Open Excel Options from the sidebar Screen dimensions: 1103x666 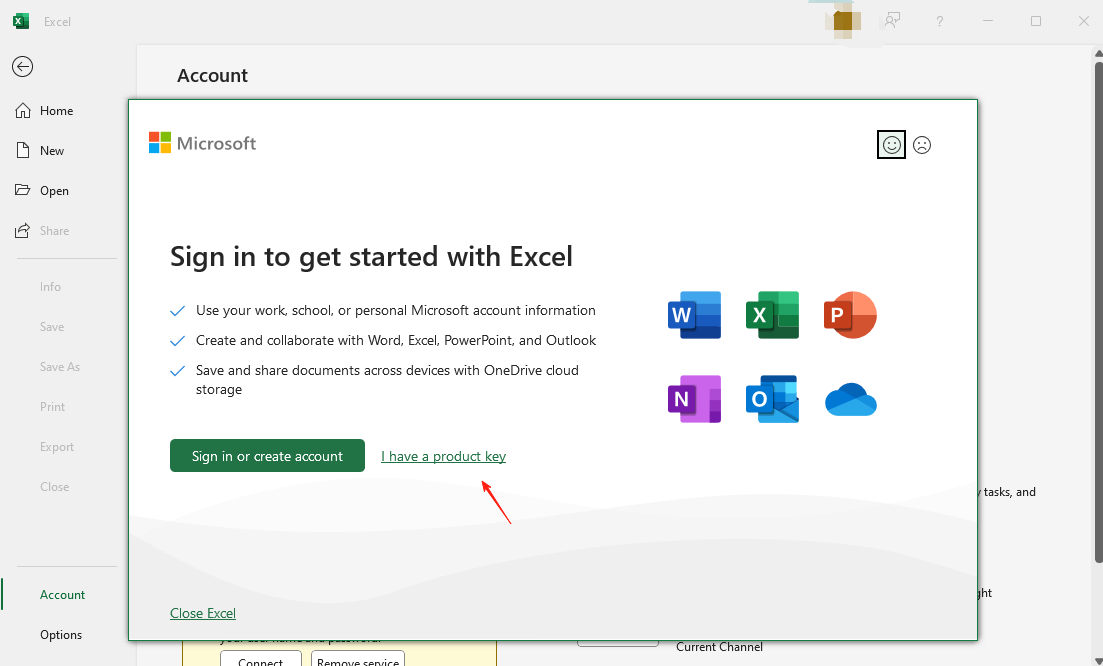pyautogui.click(x=61, y=634)
